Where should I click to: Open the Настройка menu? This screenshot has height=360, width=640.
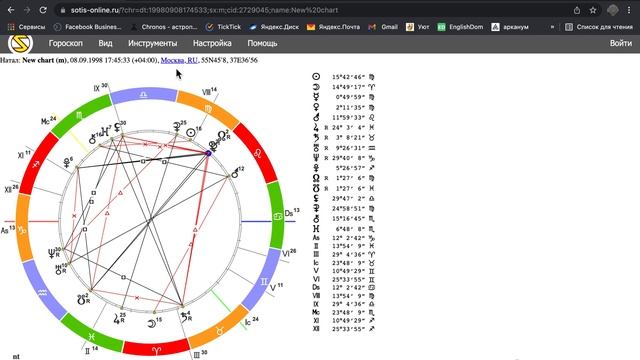tap(212, 43)
